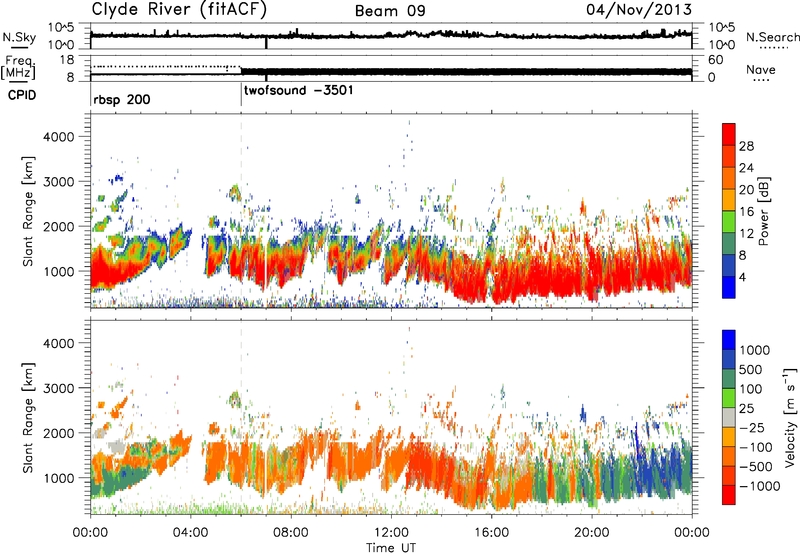Click the 'Clyde River (fitACF)' title text
Image resolution: width=800 pixels, height=554 pixels.
coord(179,9)
